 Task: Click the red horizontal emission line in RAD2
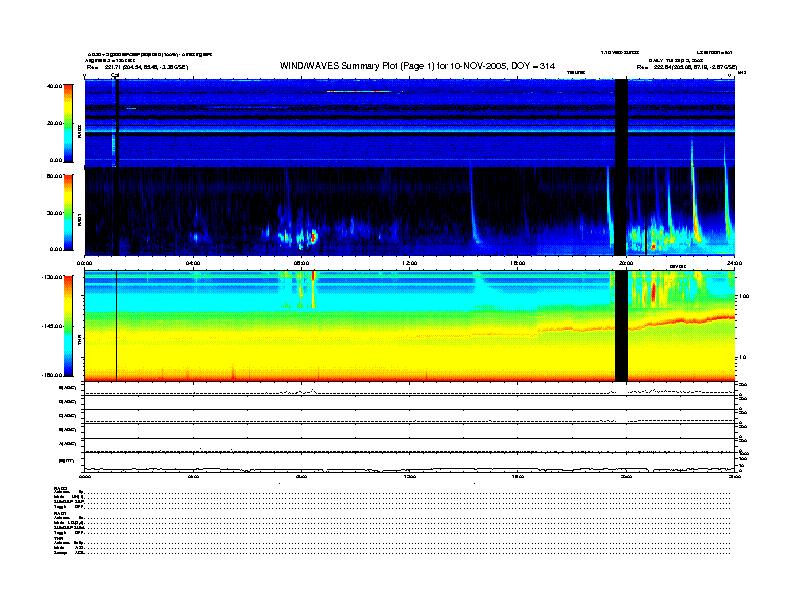point(359,91)
